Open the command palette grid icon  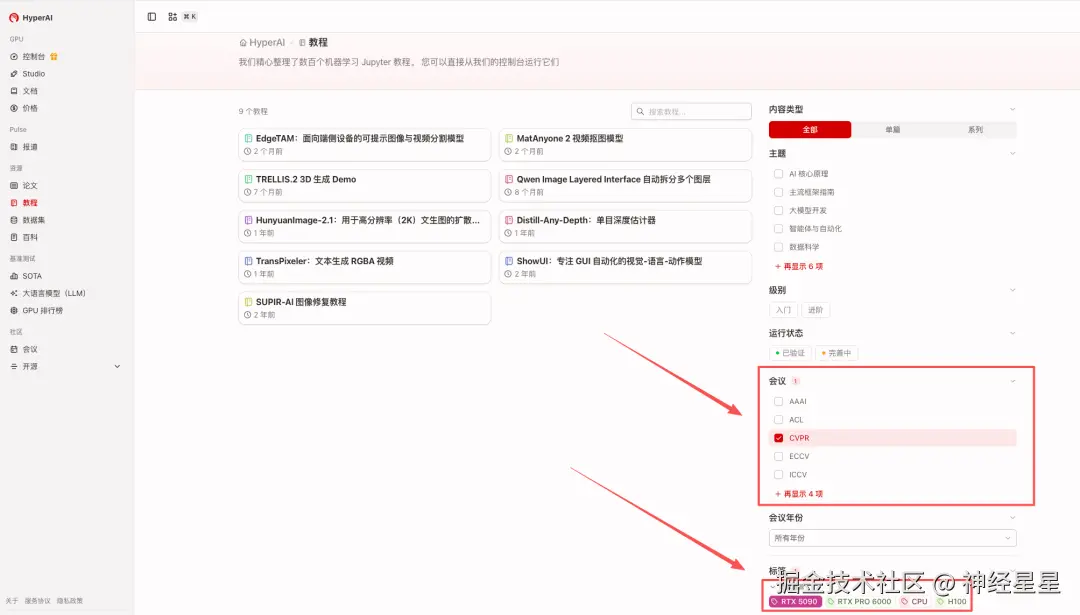[x=172, y=17]
